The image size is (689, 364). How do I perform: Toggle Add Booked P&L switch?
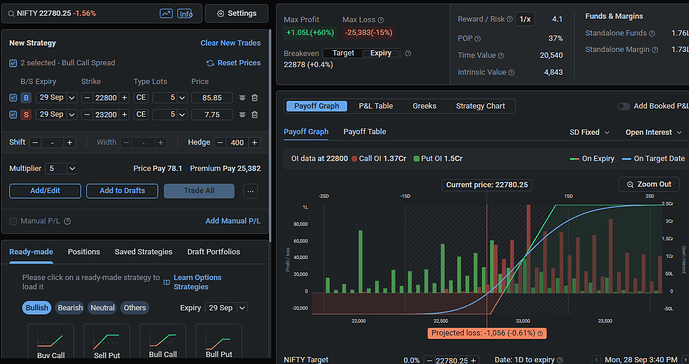623,106
